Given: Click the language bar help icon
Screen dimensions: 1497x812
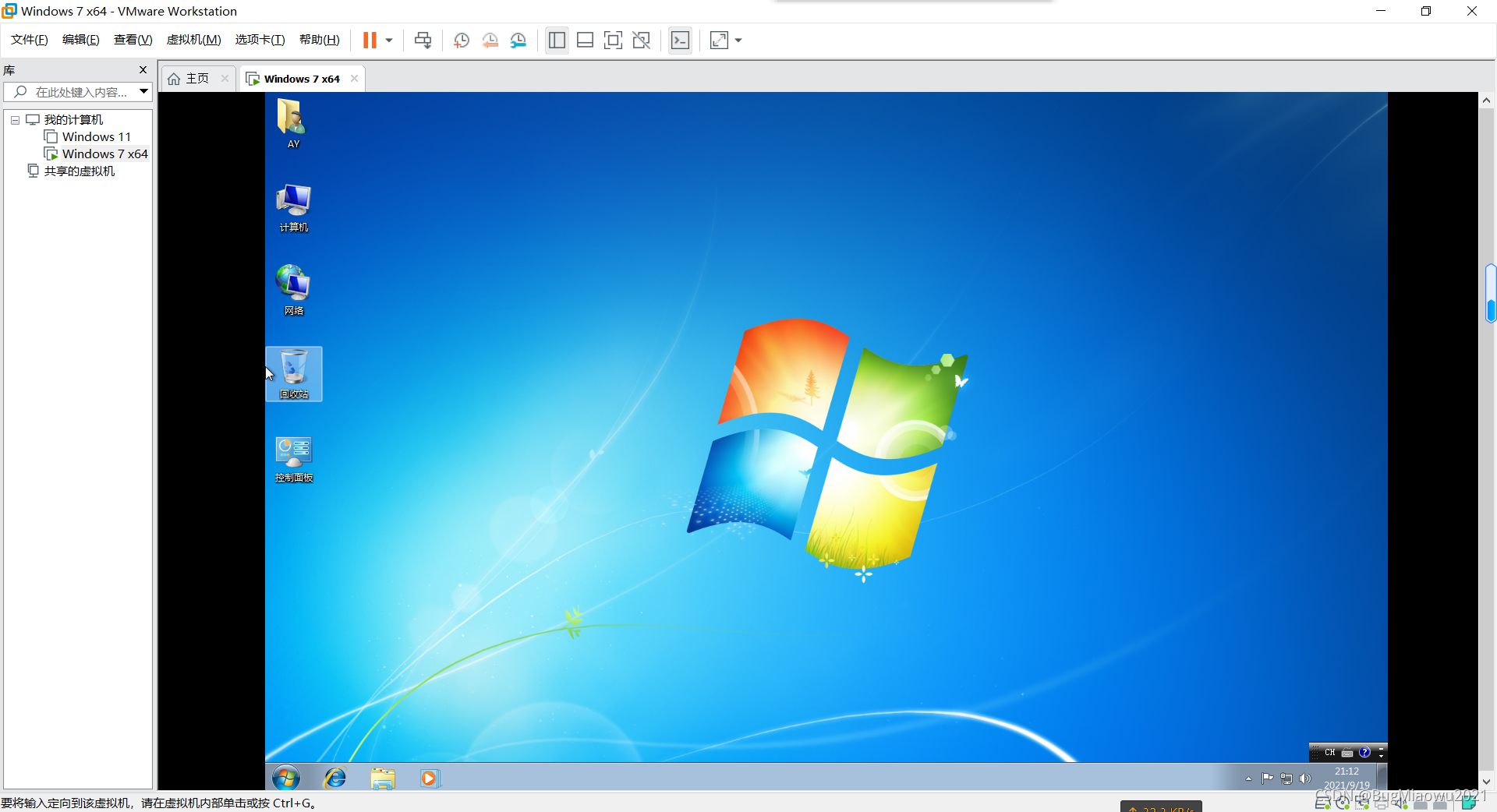Looking at the screenshot, I should [x=1364, y=752].
